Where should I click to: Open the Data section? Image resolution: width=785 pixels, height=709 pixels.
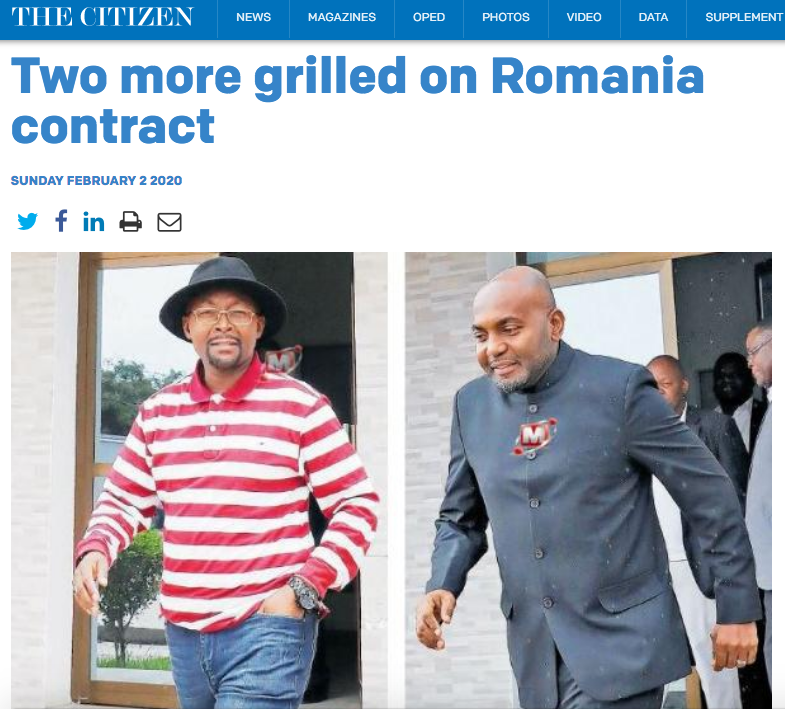pos(653,18)
